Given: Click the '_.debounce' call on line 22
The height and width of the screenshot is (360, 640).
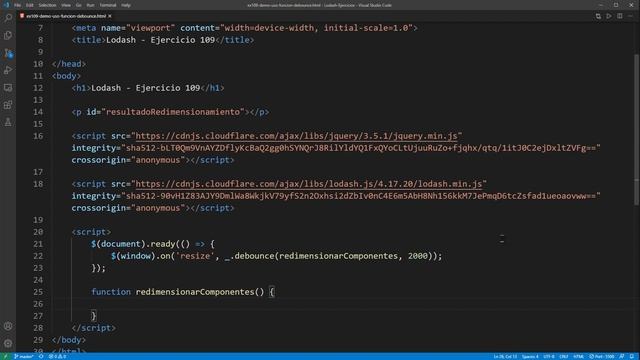Looking at the screenshot, I should [x=249, y=256].
